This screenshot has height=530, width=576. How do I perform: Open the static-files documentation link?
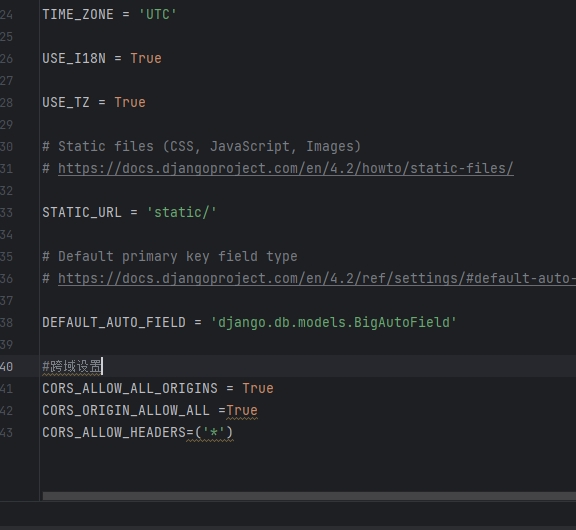click(285, 169)
